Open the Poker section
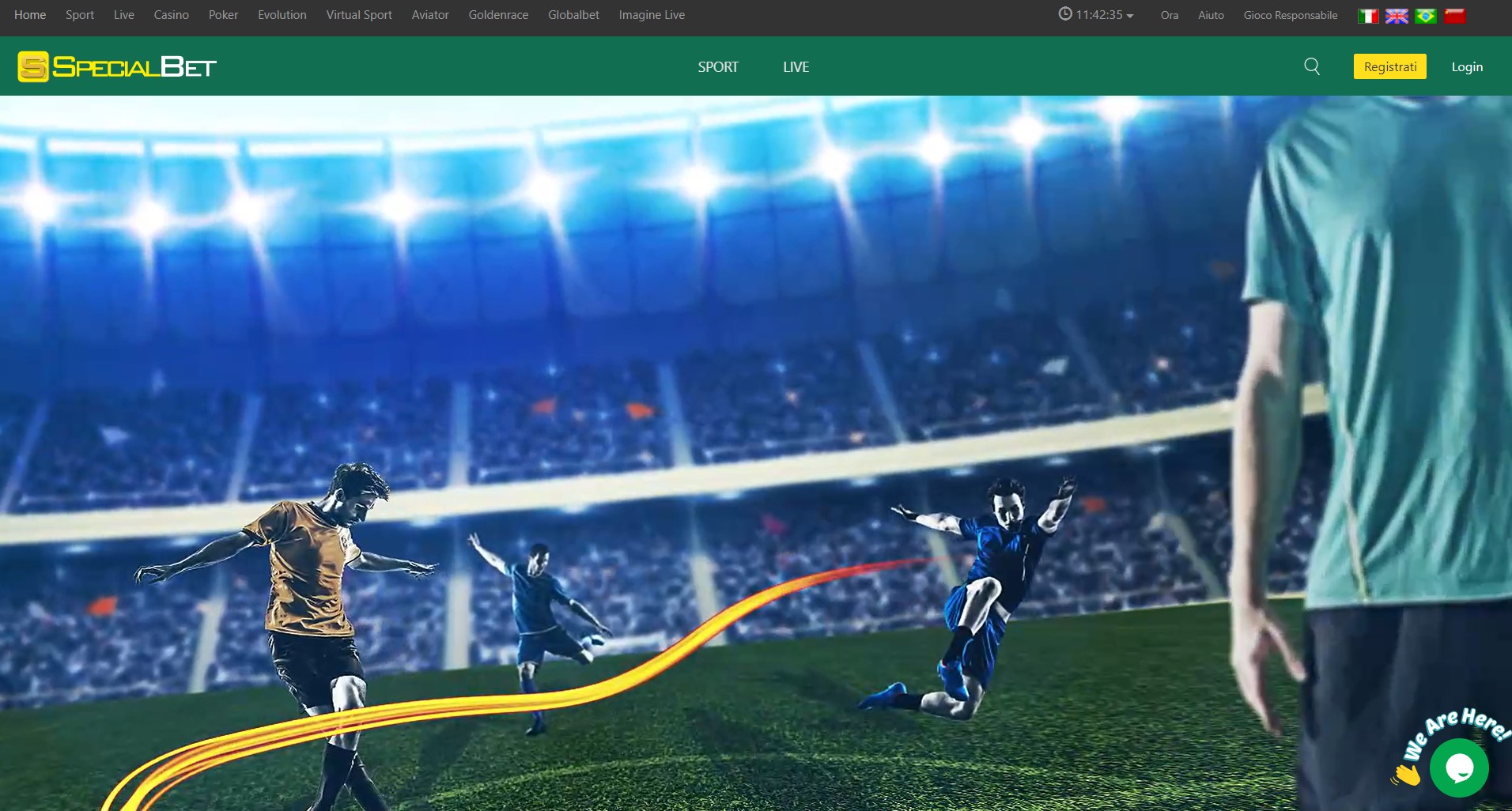Screen dimensions: 1512x811 point(223,15)
